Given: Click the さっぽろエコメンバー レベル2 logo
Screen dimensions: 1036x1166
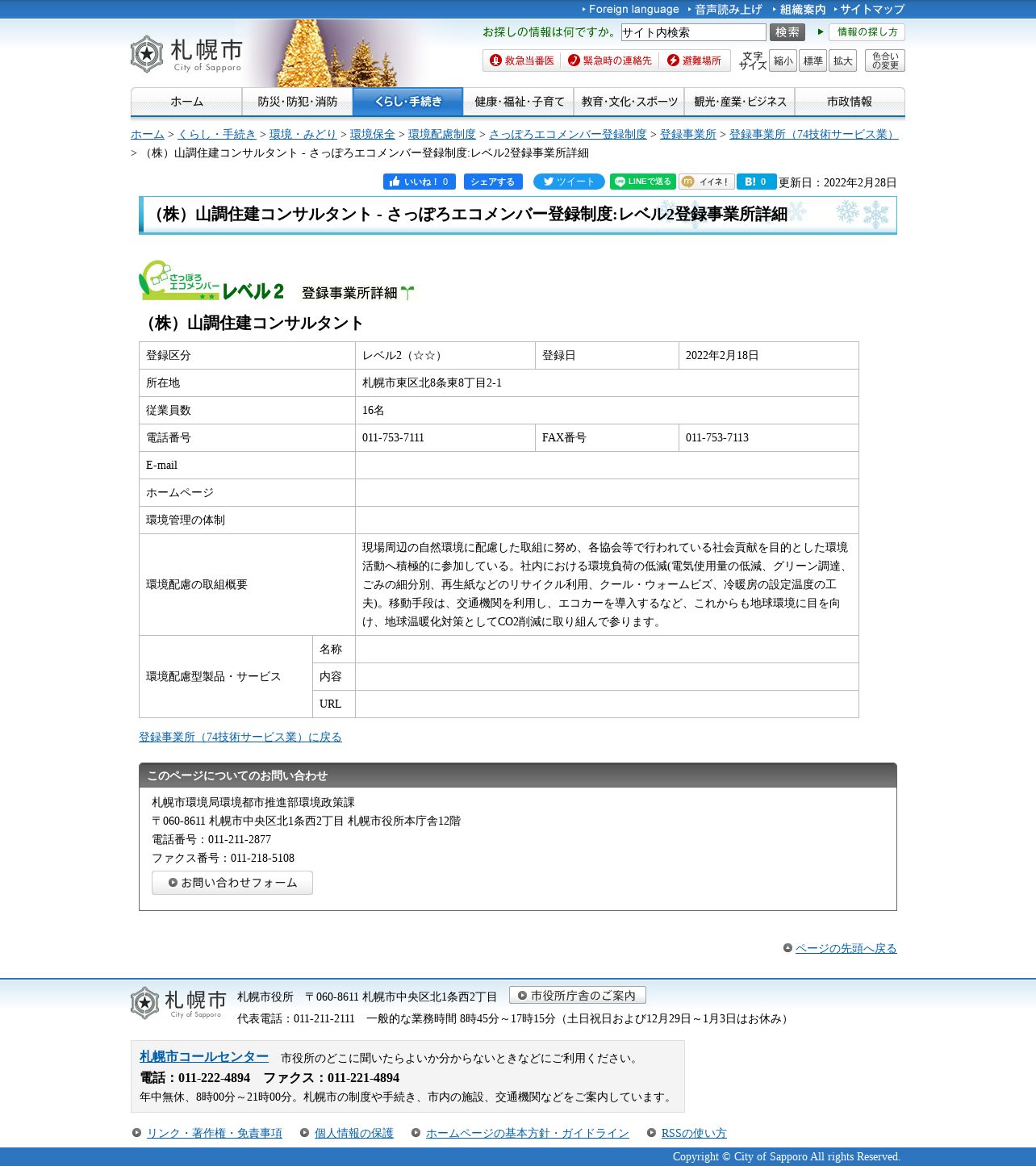Looking at the screenshot, I should 211,281.
